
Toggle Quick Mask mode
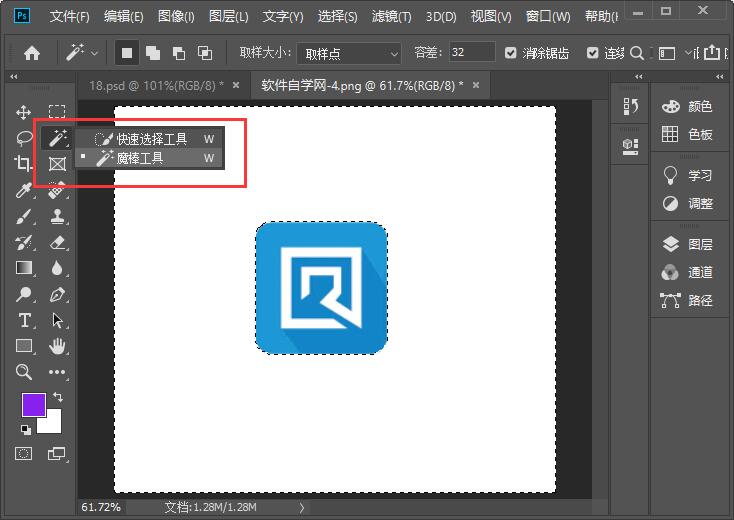tap(23, 453)
